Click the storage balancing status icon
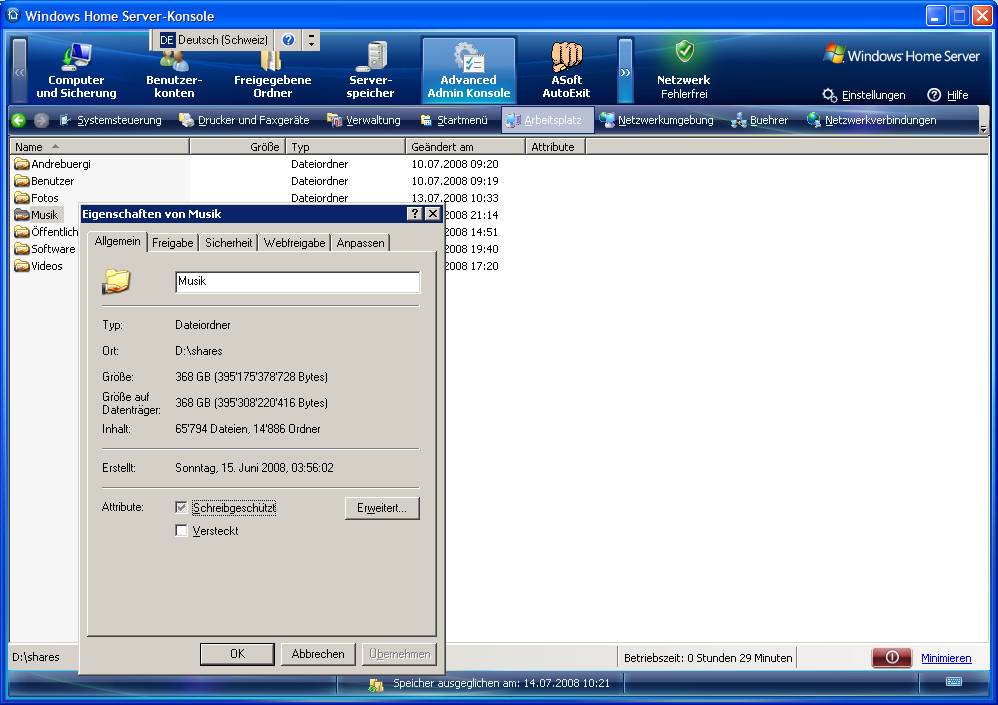The height and width of the screenshot is (705, 998). (x=376, y=684)
